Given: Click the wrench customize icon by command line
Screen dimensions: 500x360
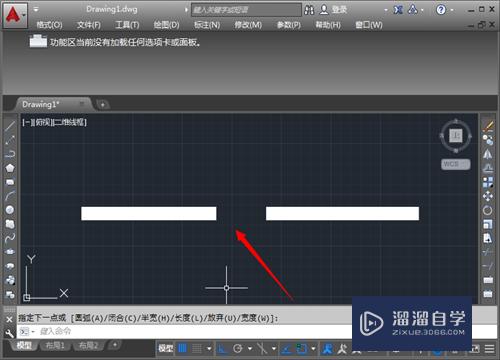Looking at the screenshot, I should [9, 333].
